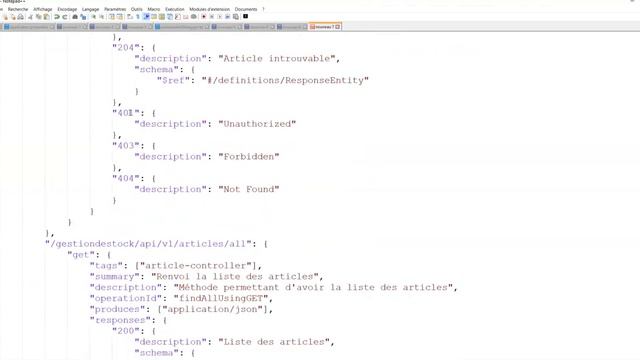The height and width of the screenshot is (360, 640).
Task: Click the Redo arrow icon
Action: (64, 17)
